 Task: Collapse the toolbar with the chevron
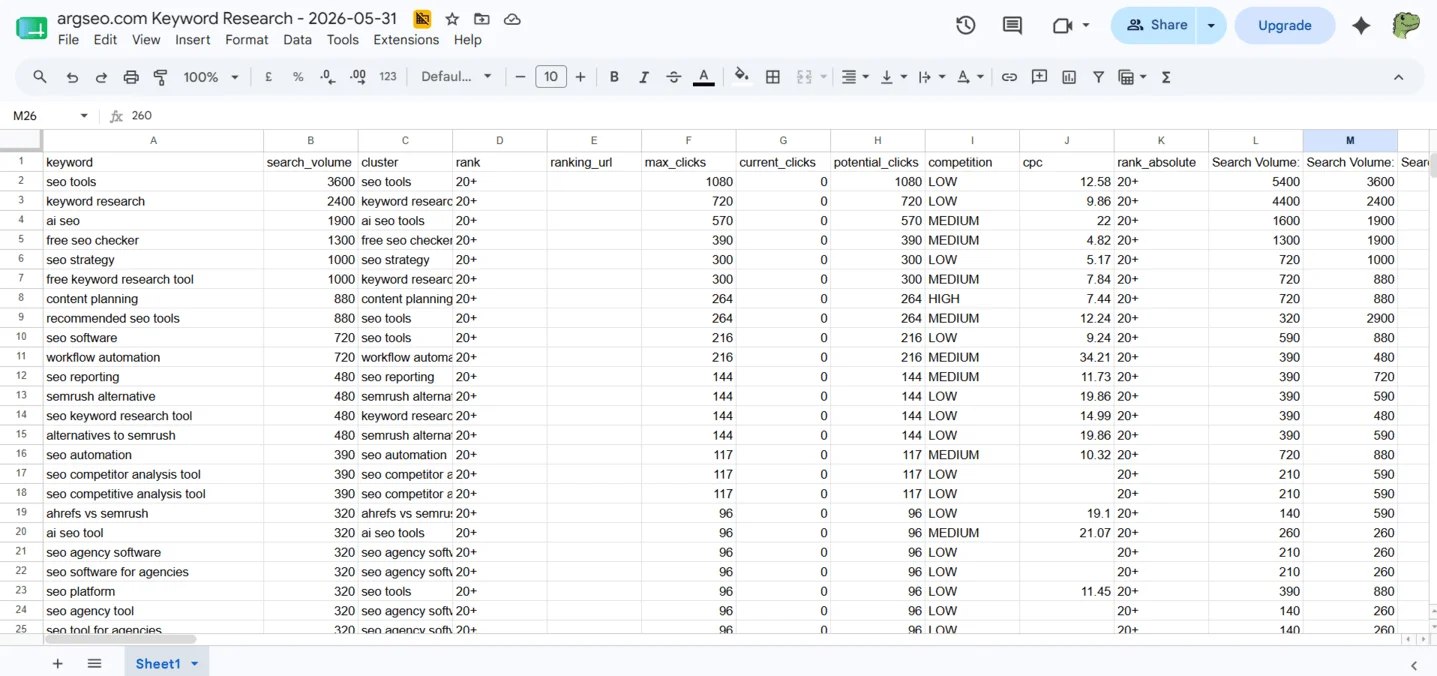coord(1398,77)
